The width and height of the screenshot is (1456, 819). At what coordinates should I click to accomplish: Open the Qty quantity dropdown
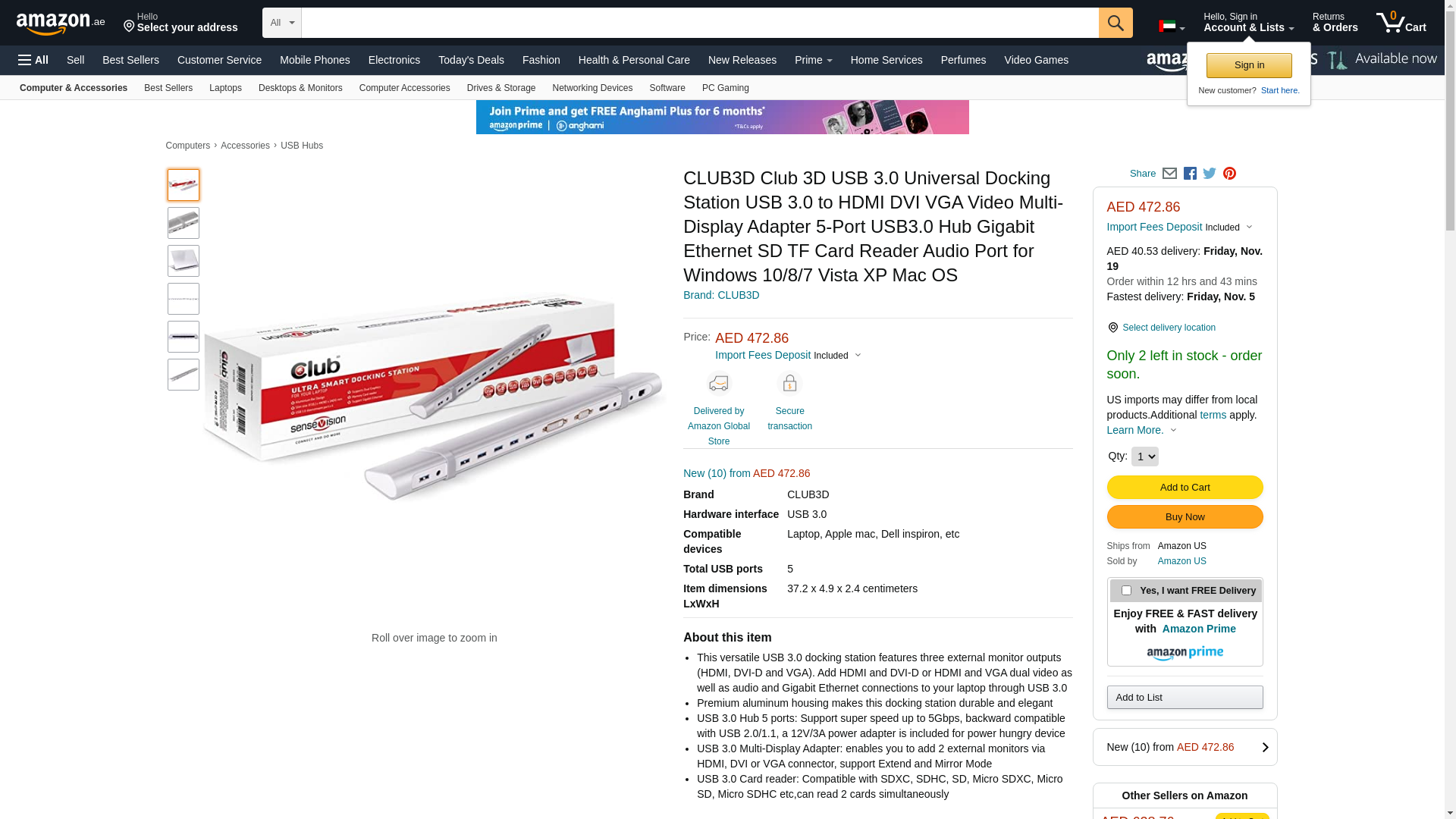coord(1144,457)
